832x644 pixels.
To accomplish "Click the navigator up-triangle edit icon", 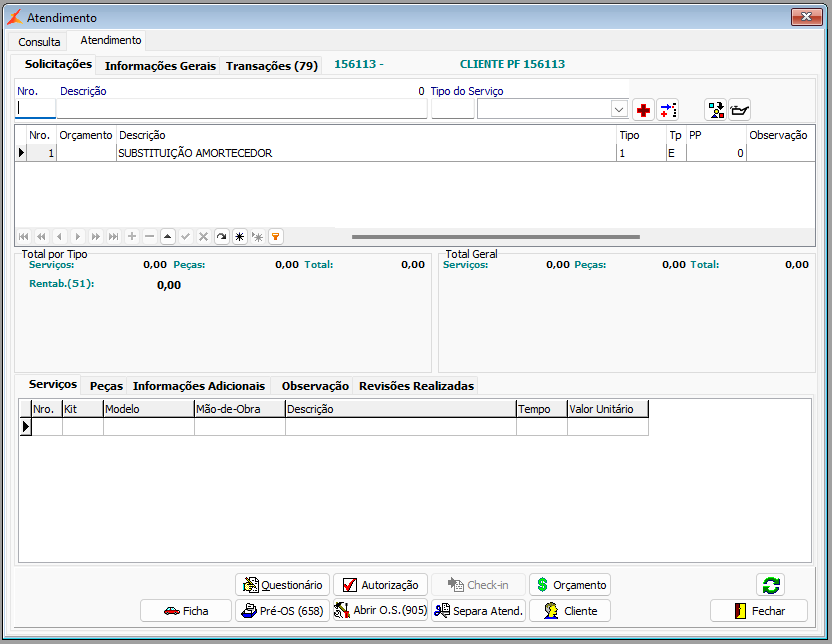I will (x=168, y=237).
